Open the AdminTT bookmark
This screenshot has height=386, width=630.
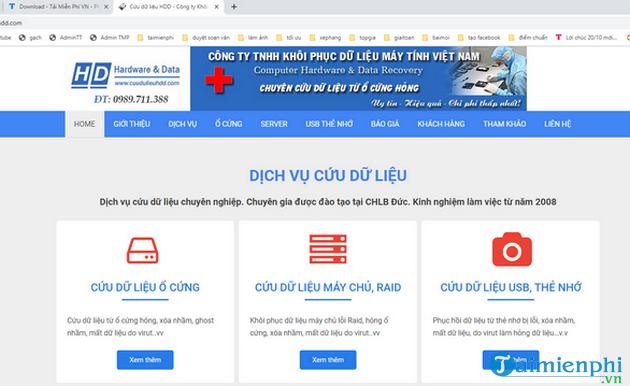66,37
